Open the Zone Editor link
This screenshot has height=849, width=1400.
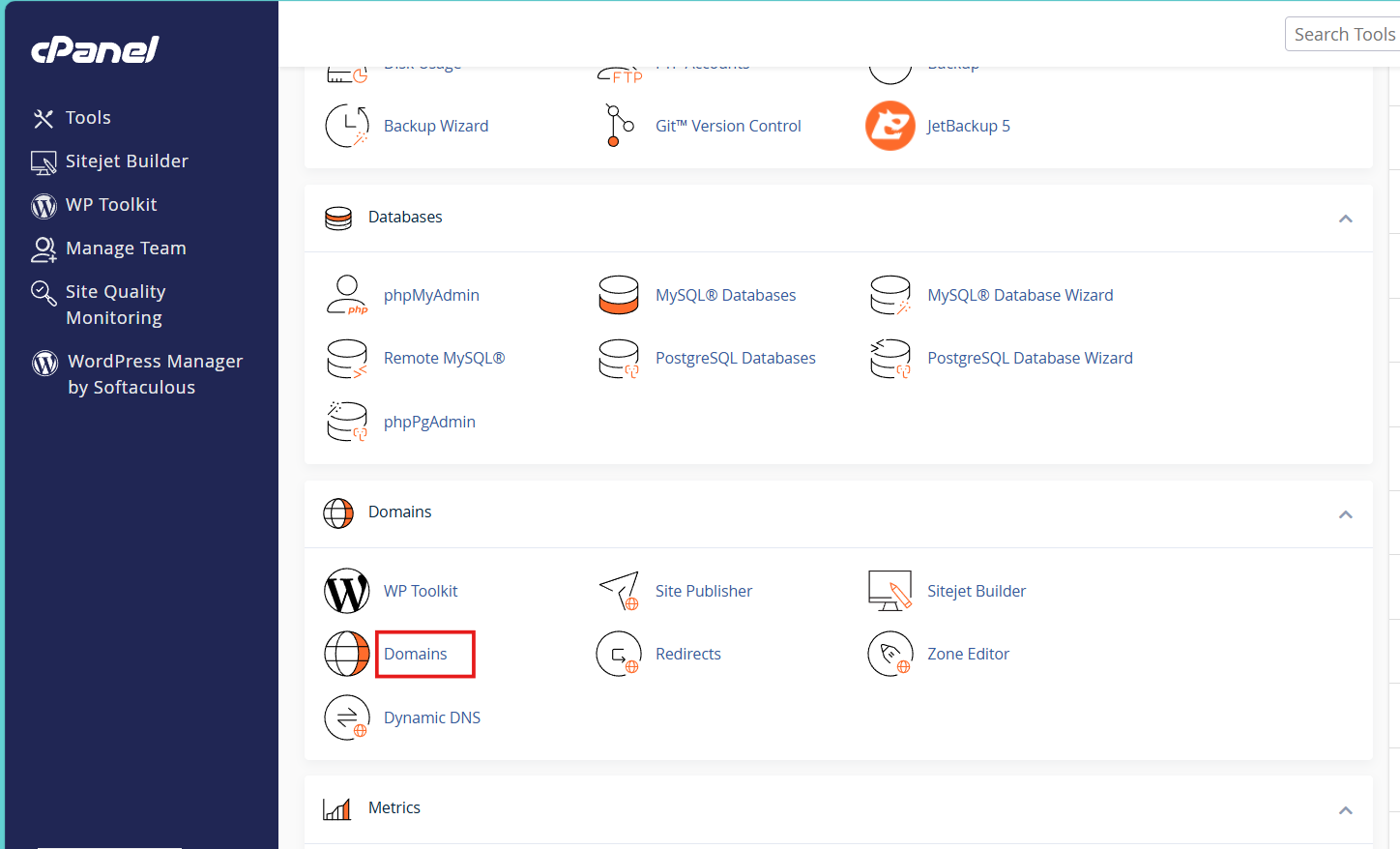click(968, 654)
